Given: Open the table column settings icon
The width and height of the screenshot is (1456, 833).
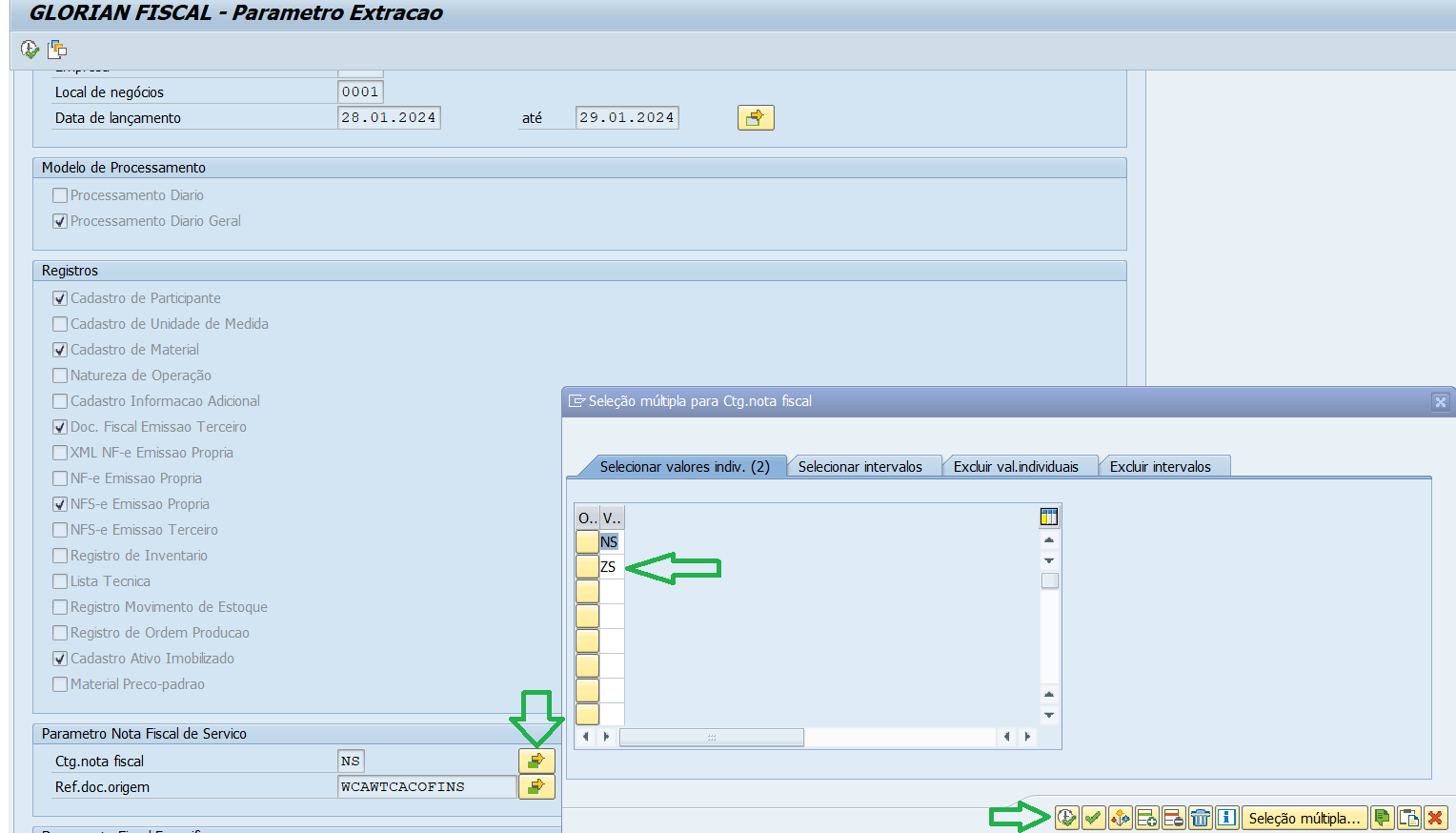Looking at the screenshot, I should coord(1049,518).
